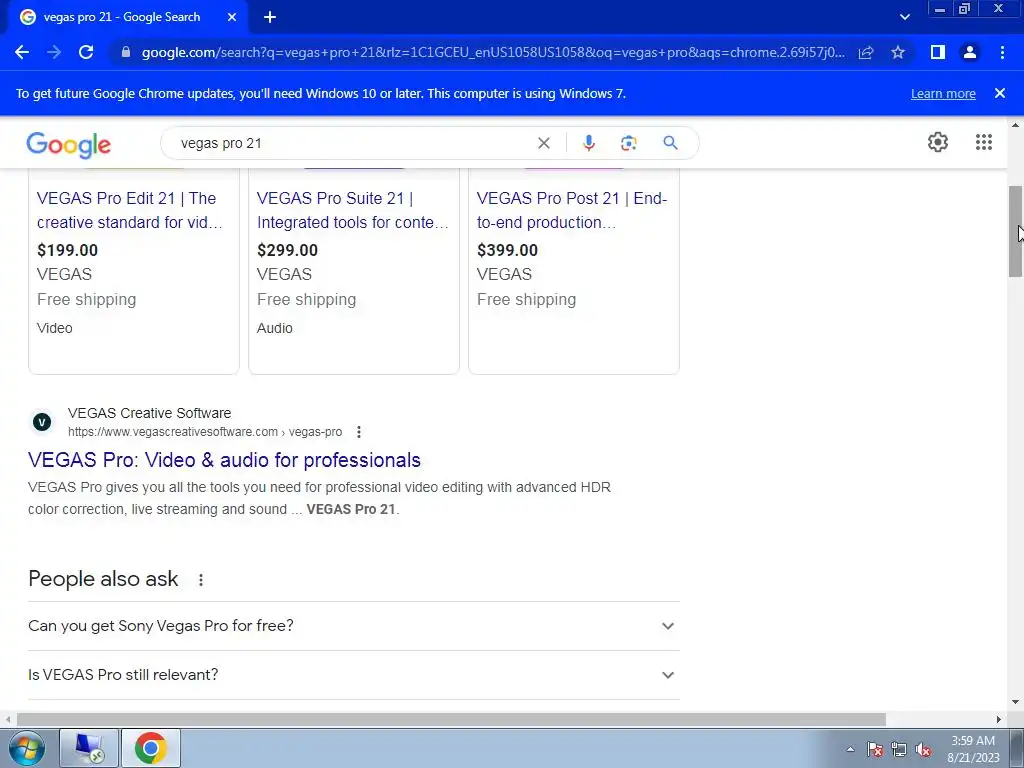Image resolution: width=1024 pixels, height=768 pixels.
Task: Click the vertical scrollbar thumb
Action: click(1015, 231)
